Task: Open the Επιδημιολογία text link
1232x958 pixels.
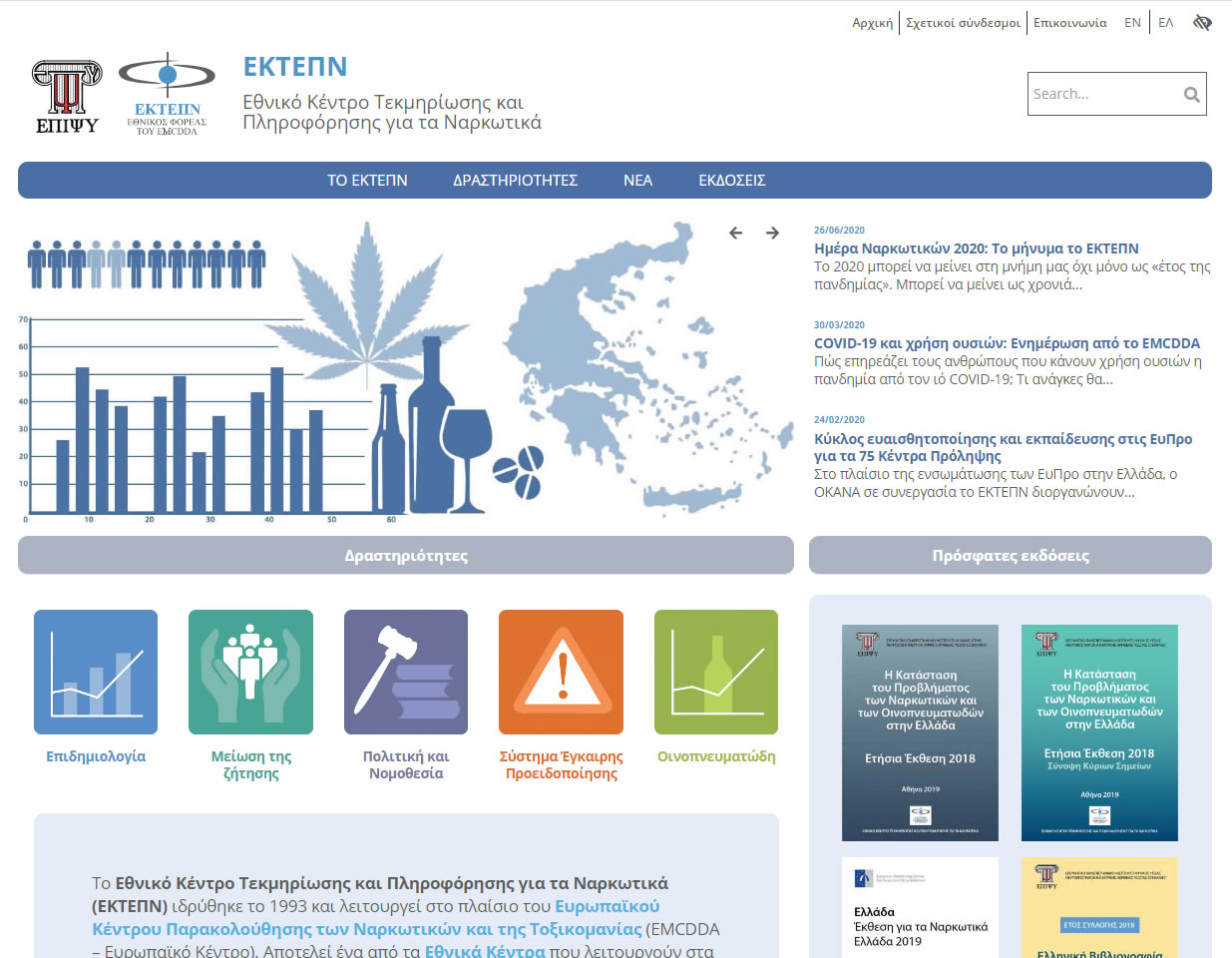Action: pos(96,756)
